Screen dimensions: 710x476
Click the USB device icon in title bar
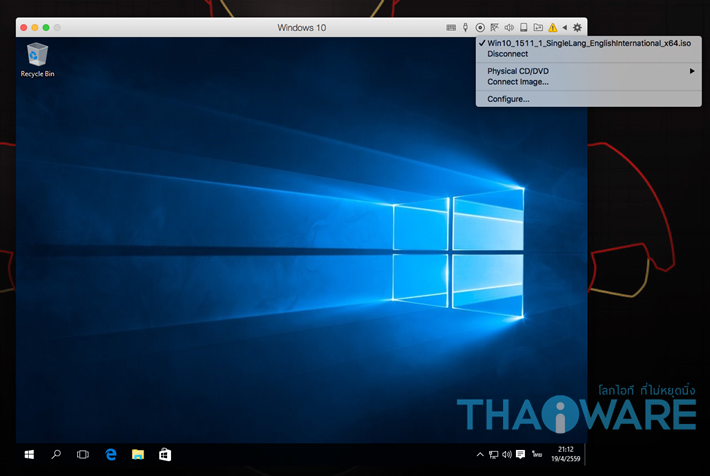click(465, 28)
